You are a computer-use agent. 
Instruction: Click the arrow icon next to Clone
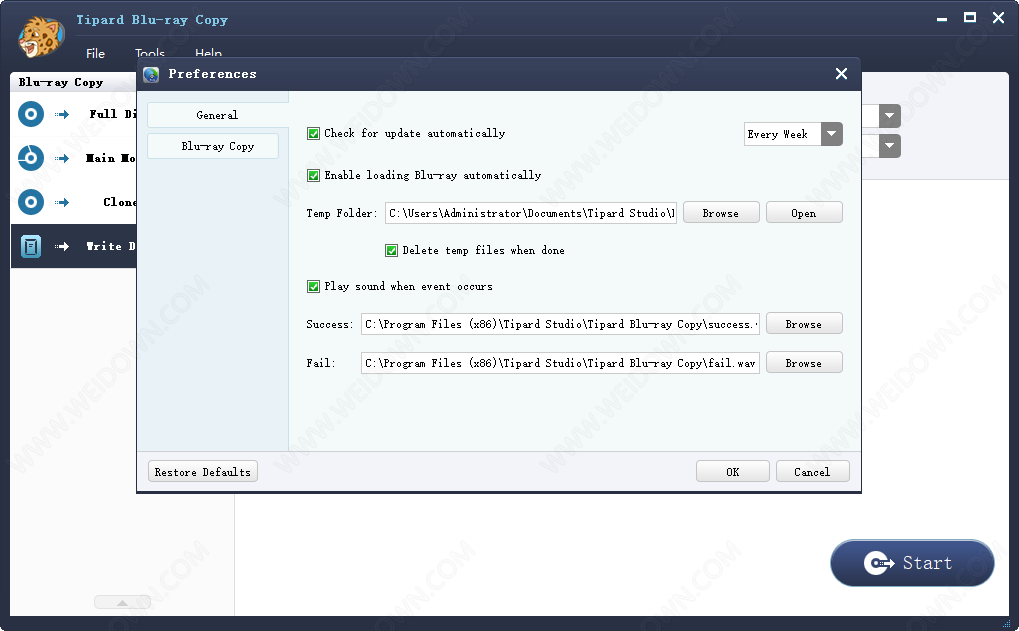coord(62,203)
